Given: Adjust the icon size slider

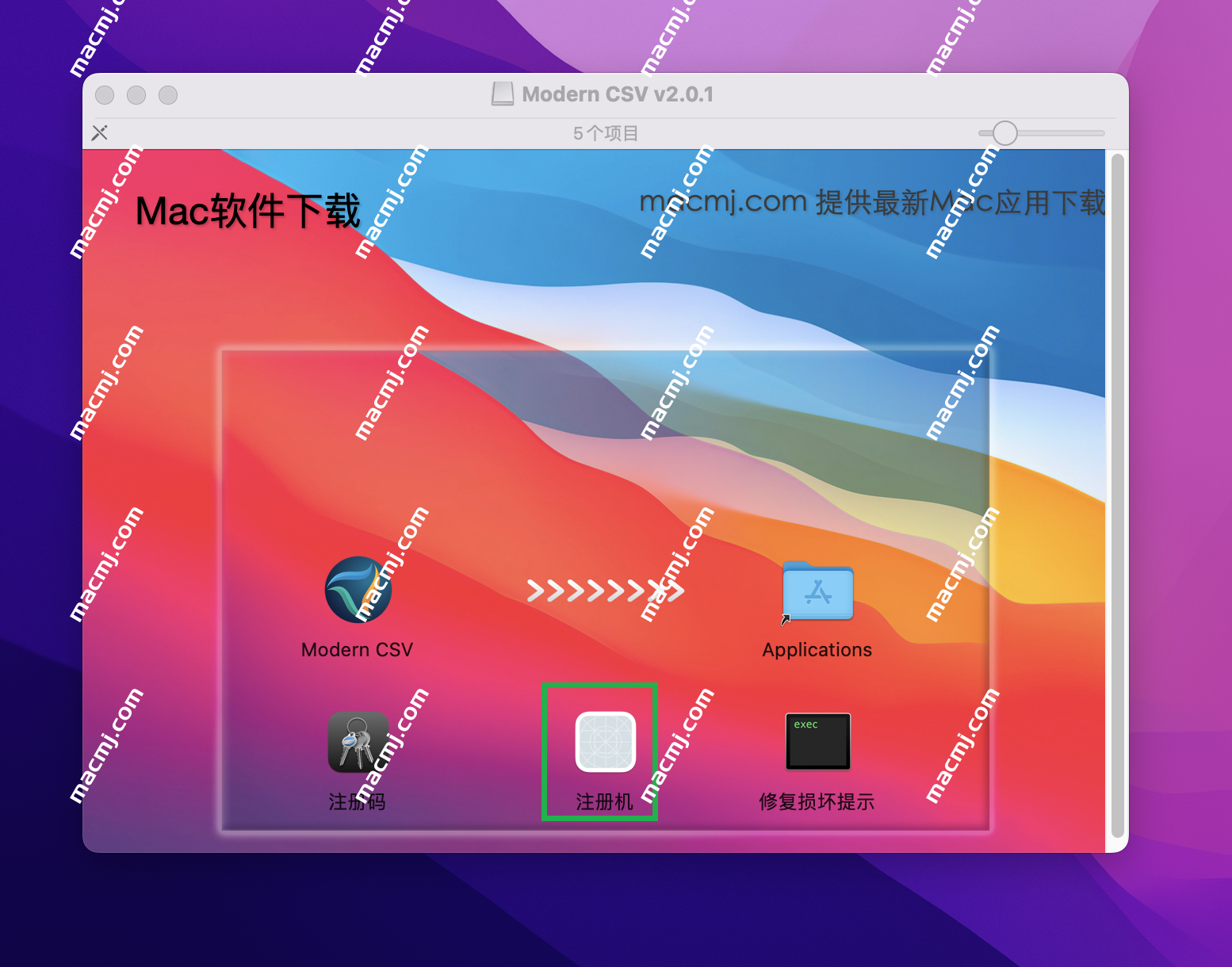Looking at the screenshot, I should (1041, 133).
